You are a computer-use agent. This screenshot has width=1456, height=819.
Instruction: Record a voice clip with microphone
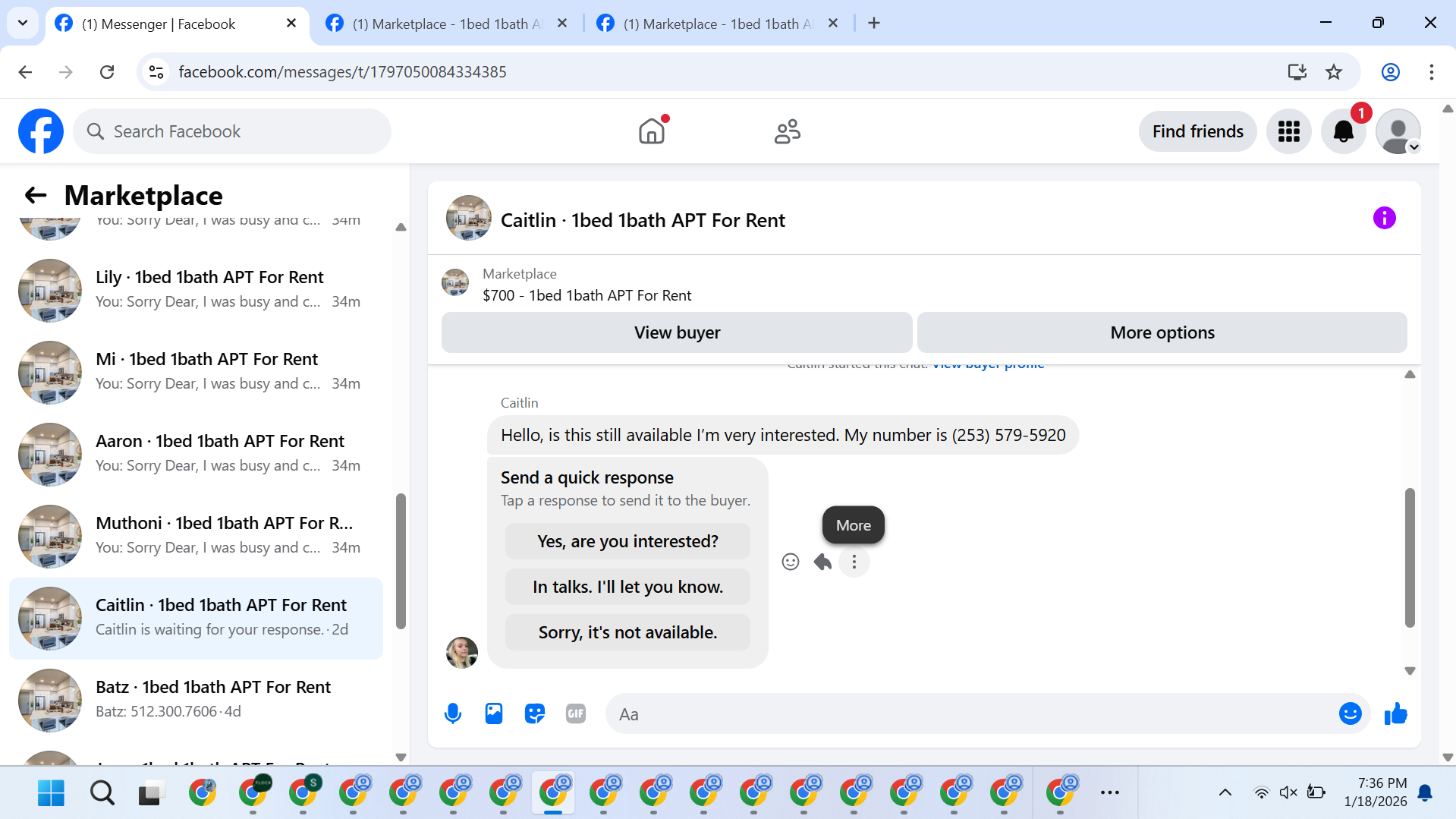tap(453, 713)
